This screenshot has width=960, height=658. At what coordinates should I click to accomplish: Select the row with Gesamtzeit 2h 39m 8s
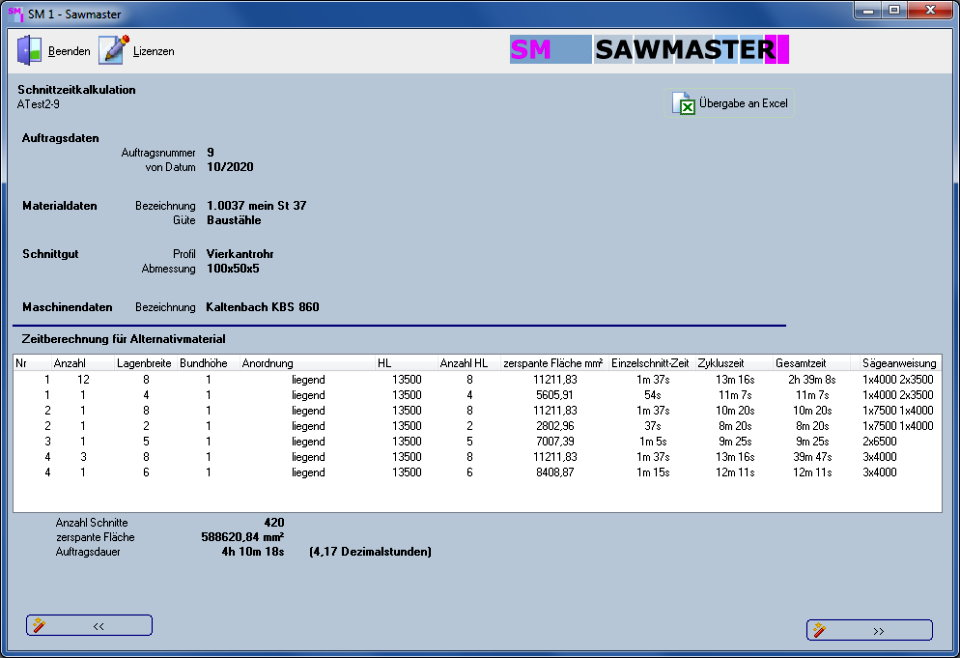click(x=477, y=379)
